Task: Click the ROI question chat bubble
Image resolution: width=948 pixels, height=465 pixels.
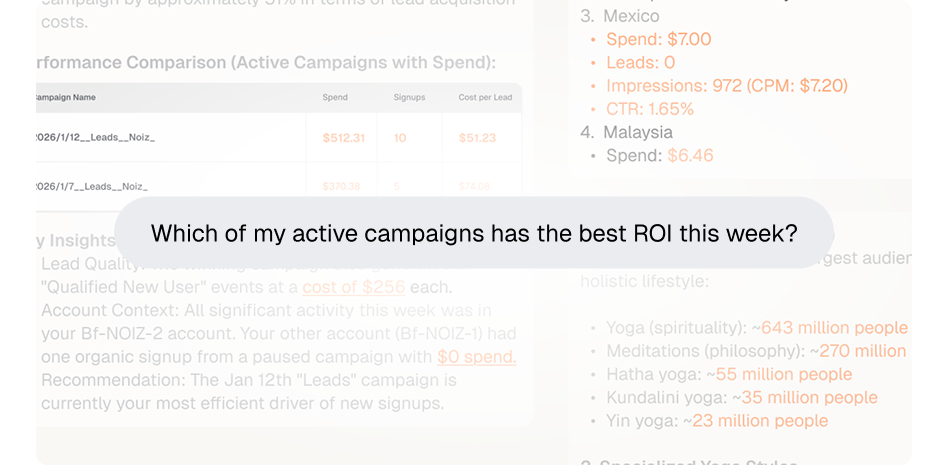Action: click(474, 233)
